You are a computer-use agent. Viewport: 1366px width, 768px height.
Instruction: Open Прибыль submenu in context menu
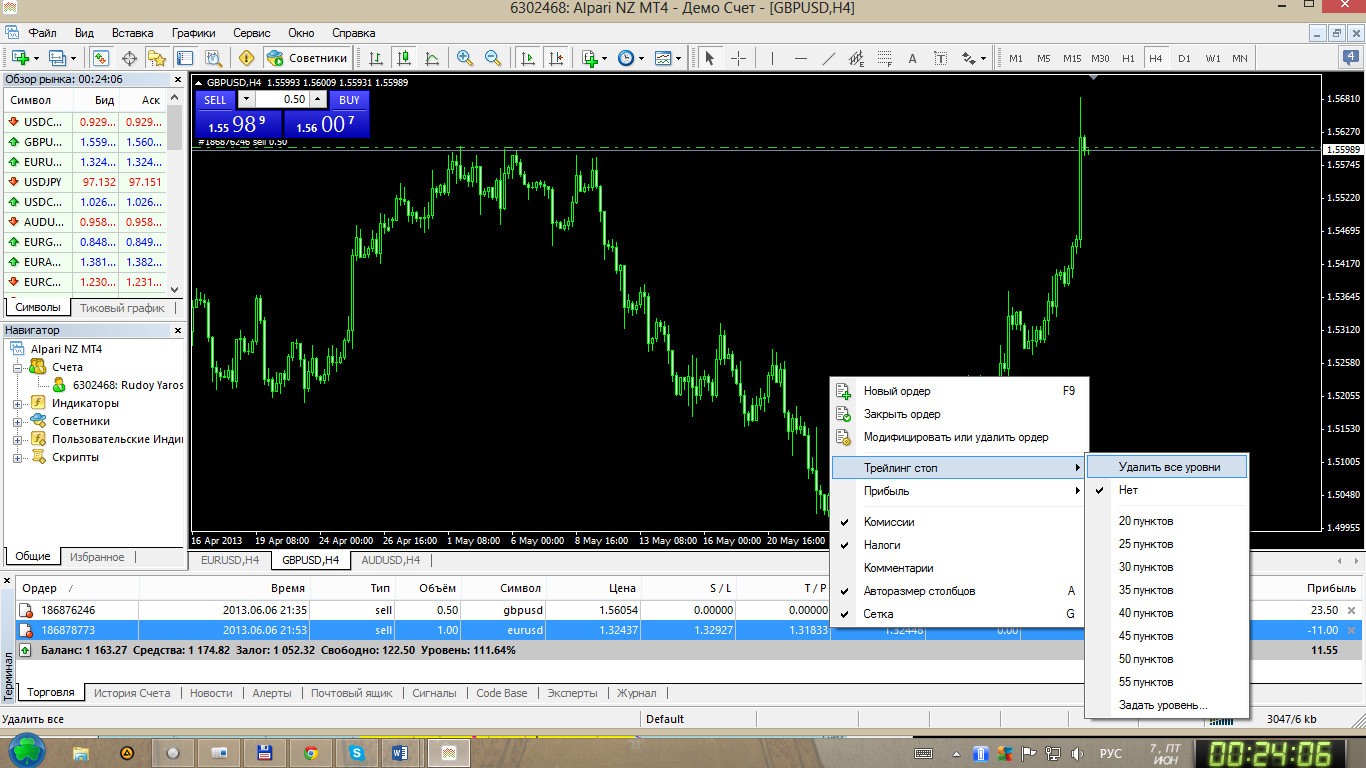point(958,491)
